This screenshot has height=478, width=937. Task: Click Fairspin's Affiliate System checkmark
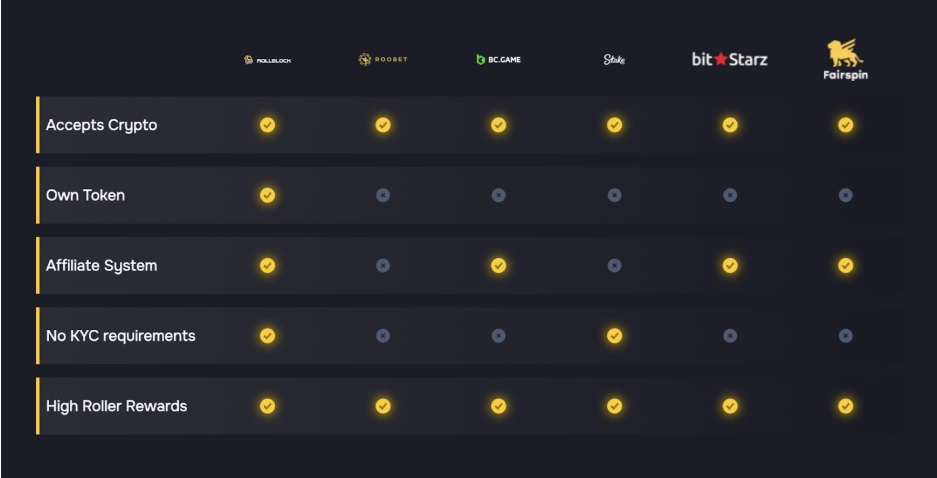tap(846, 265)
